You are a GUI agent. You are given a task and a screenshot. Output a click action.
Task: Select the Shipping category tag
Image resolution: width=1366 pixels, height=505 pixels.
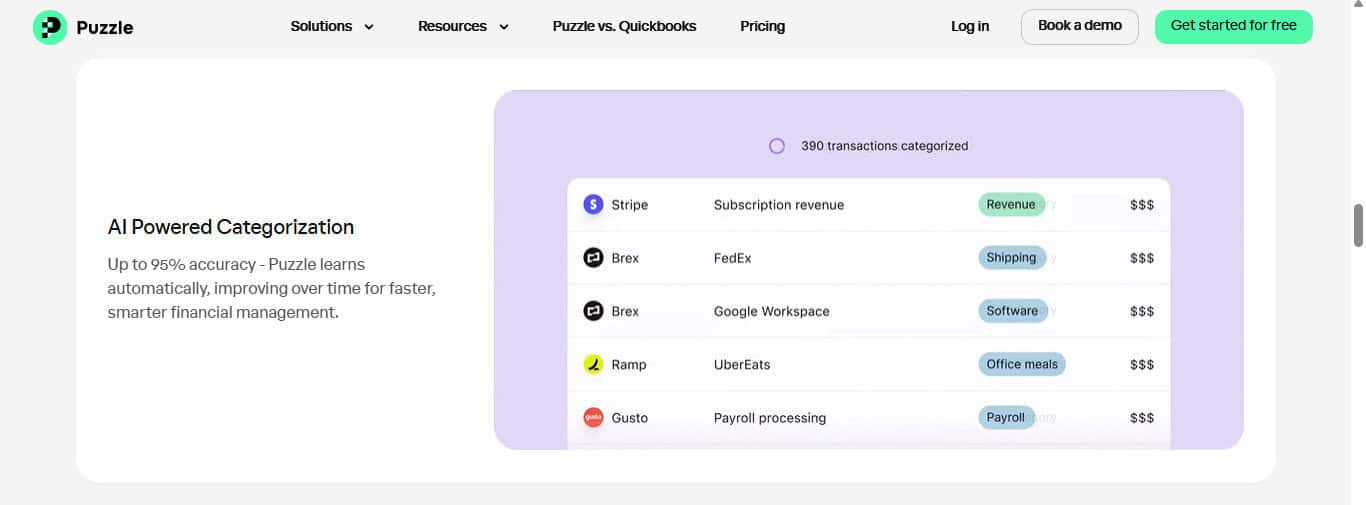(x=1012, y=257)
